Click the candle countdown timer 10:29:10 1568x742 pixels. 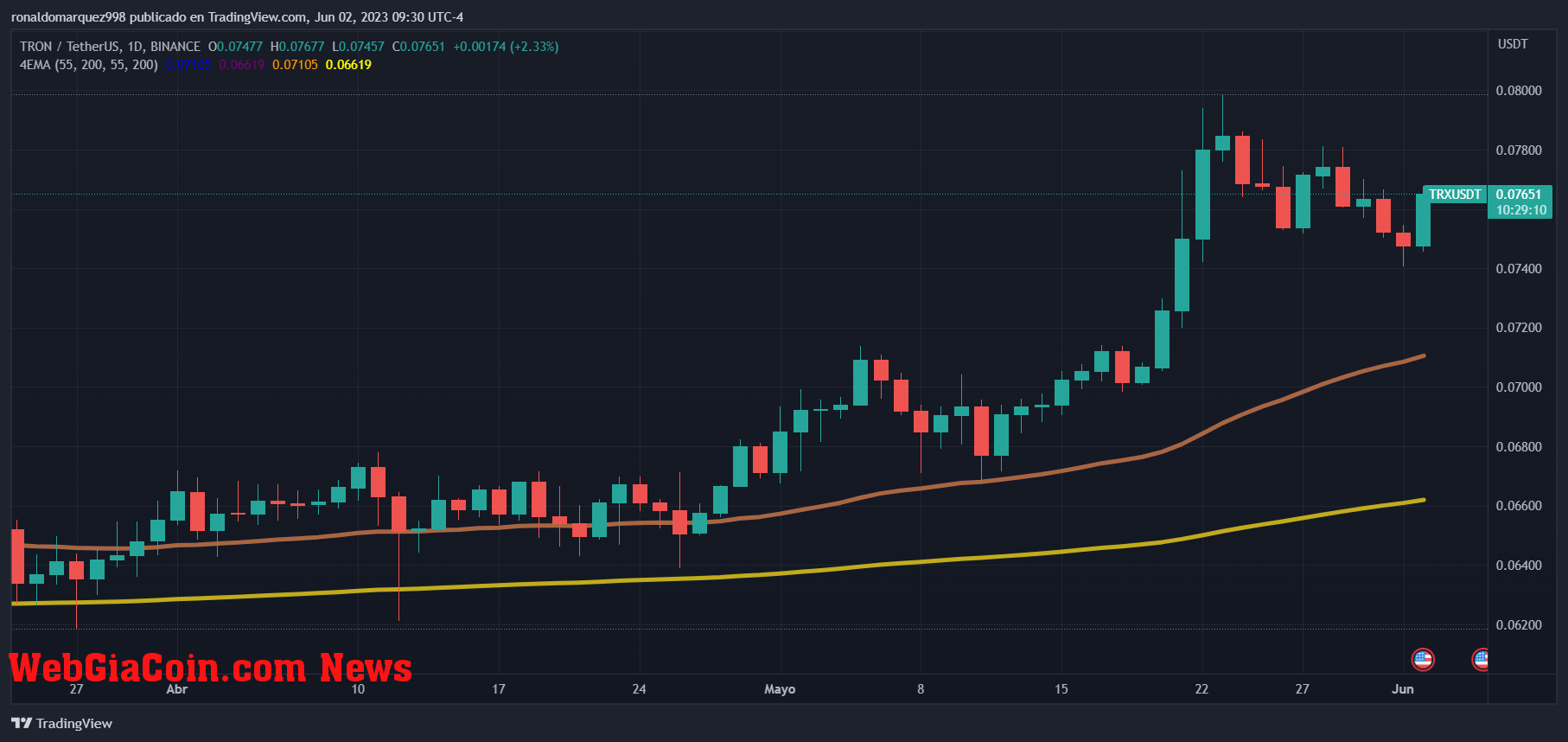(x=1520, y=210)
